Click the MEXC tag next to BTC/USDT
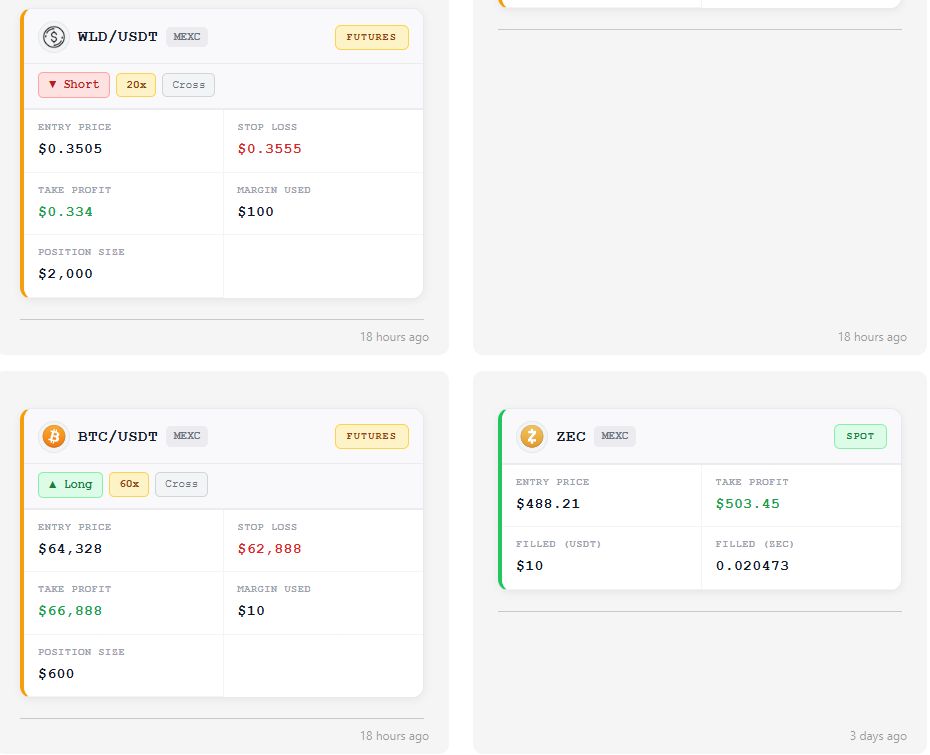This screenshot has width=930, height=755. 187,436
